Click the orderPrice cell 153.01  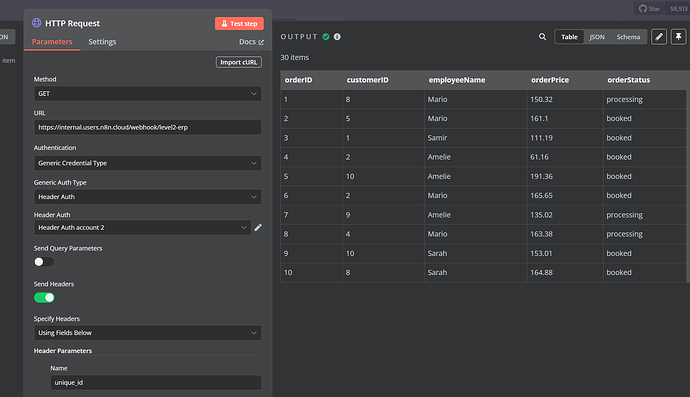pyautogui.click(x=565, y=254)
